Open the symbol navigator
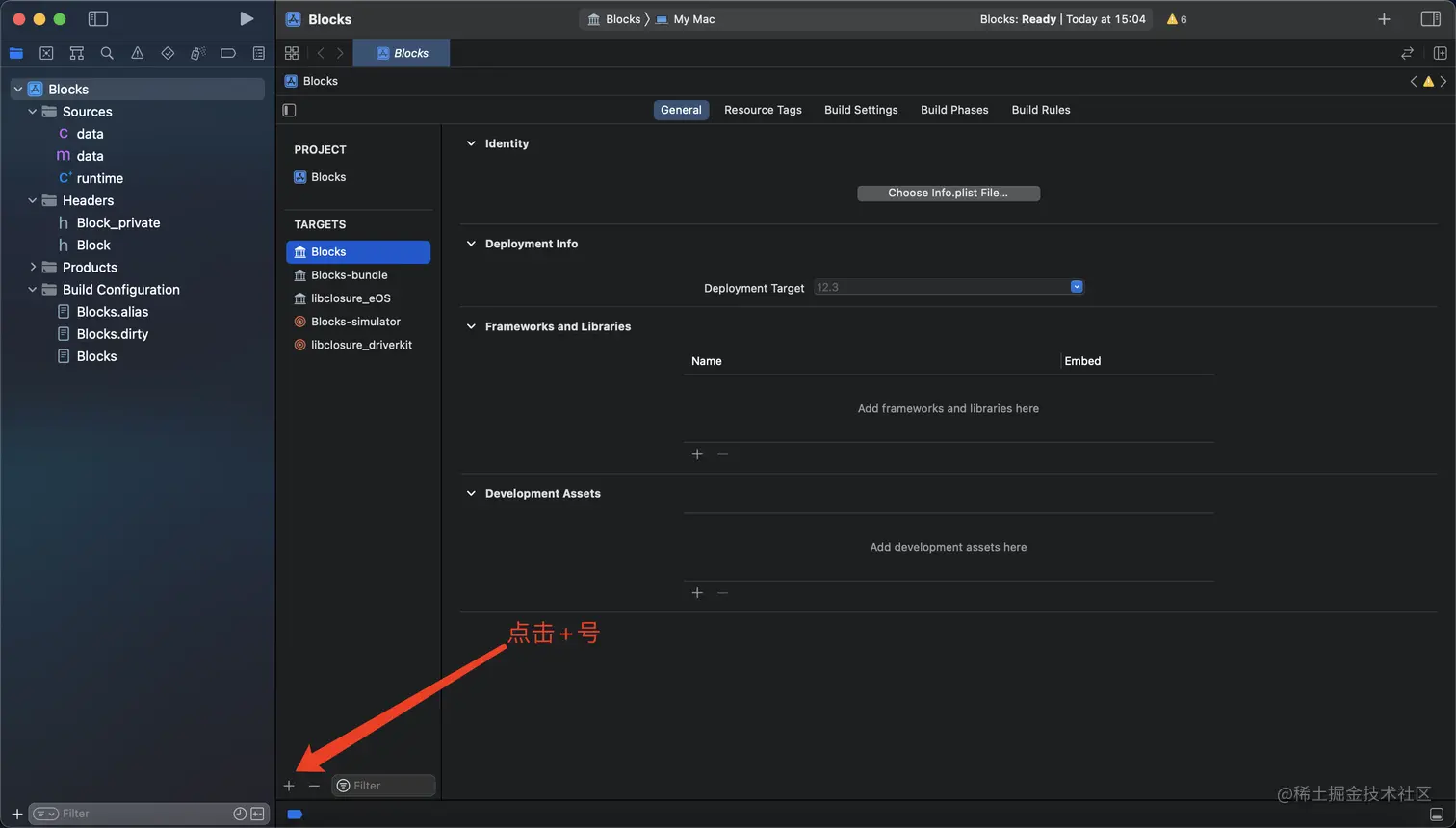Image resolution: width=1456 pixels, height=828 pixels. click(77, 53)
